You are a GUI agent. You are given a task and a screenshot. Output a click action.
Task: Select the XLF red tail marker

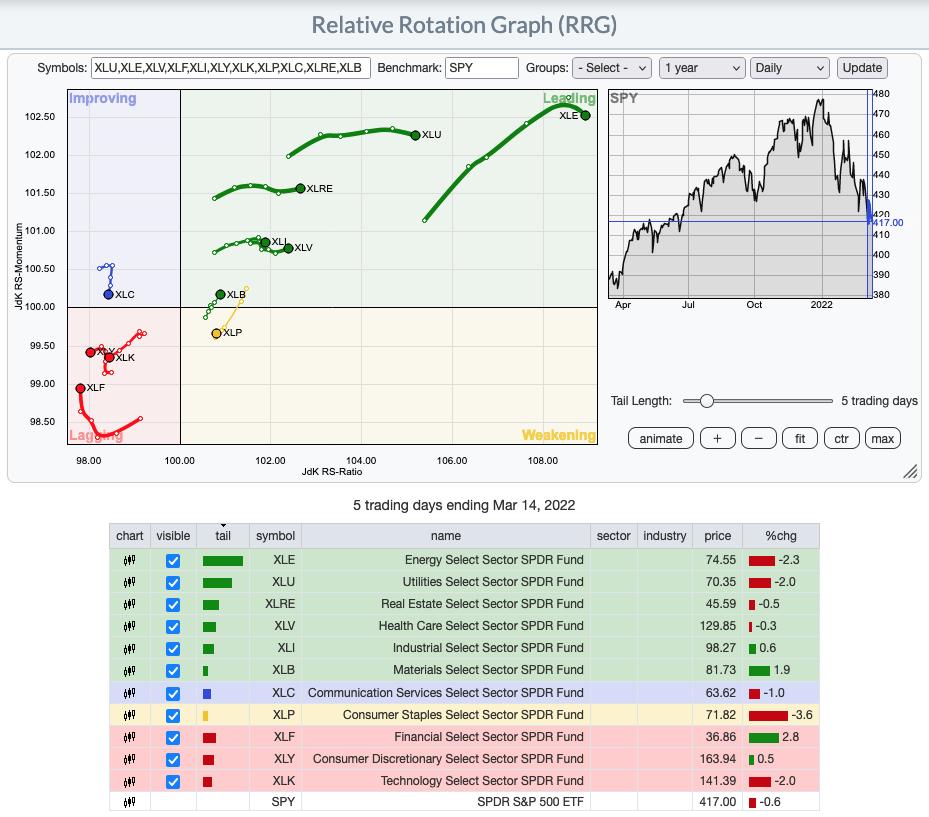209,738
